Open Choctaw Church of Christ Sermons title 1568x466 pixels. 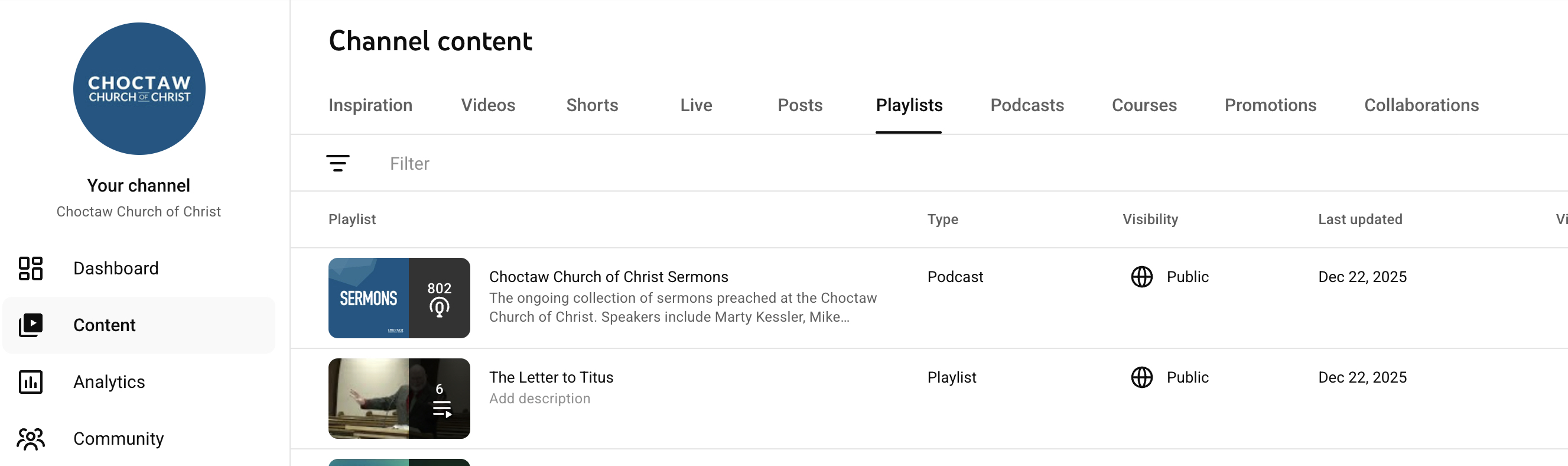click(x=608, y=277)
